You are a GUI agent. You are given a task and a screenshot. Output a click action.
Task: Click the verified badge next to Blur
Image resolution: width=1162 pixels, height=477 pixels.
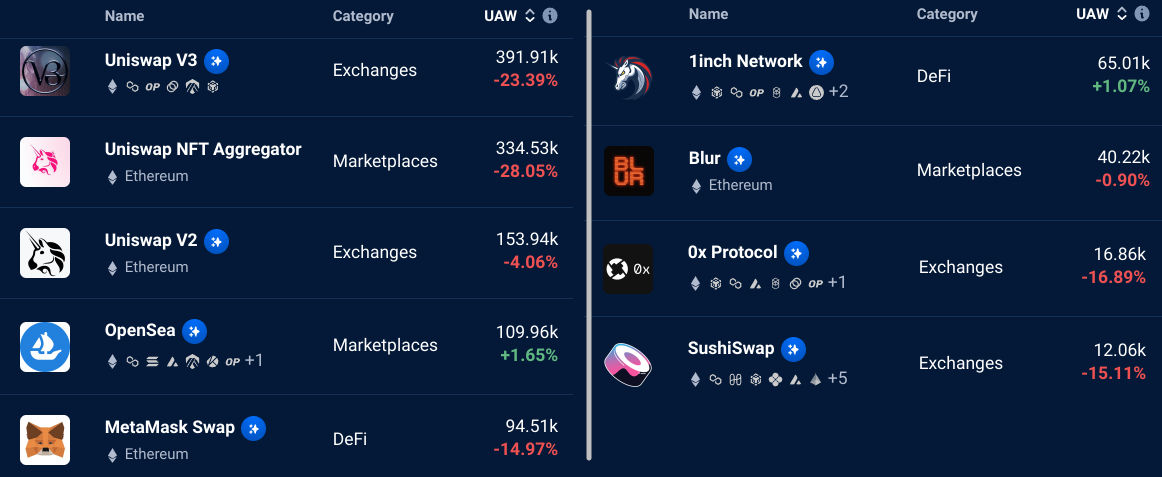739,159
